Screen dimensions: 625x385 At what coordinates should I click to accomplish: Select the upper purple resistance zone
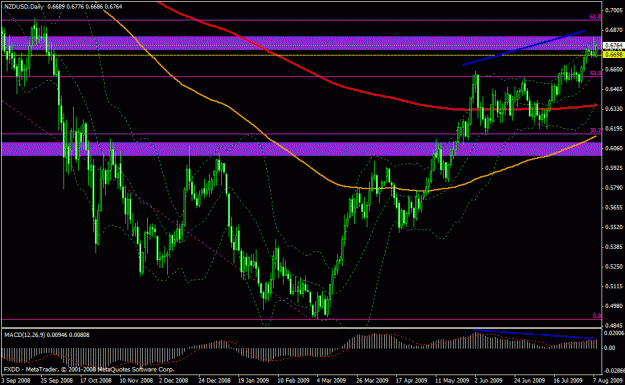tap(301, 43)
